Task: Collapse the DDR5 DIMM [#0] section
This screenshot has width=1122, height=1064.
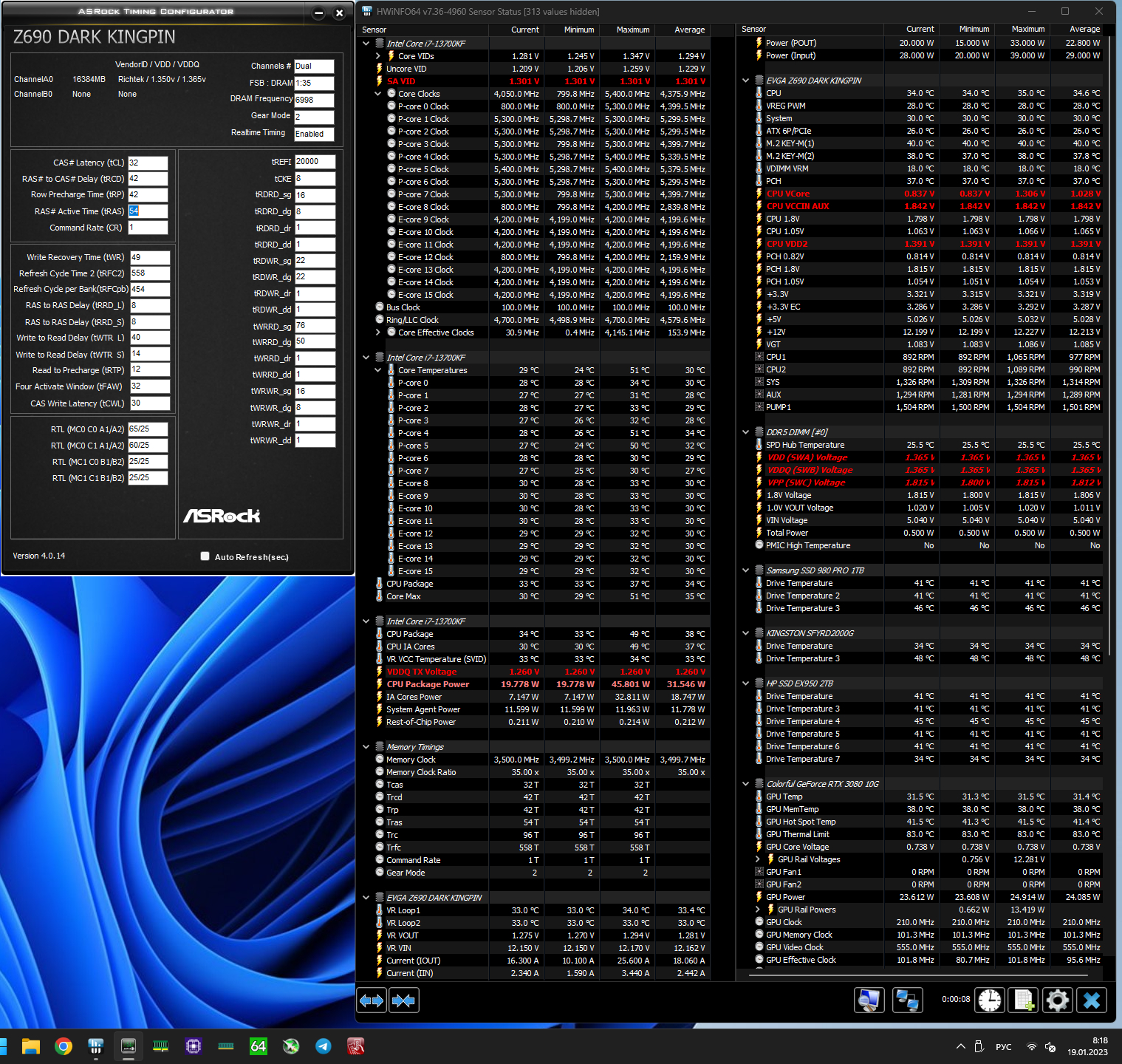Action: click(x=746, y=432)
